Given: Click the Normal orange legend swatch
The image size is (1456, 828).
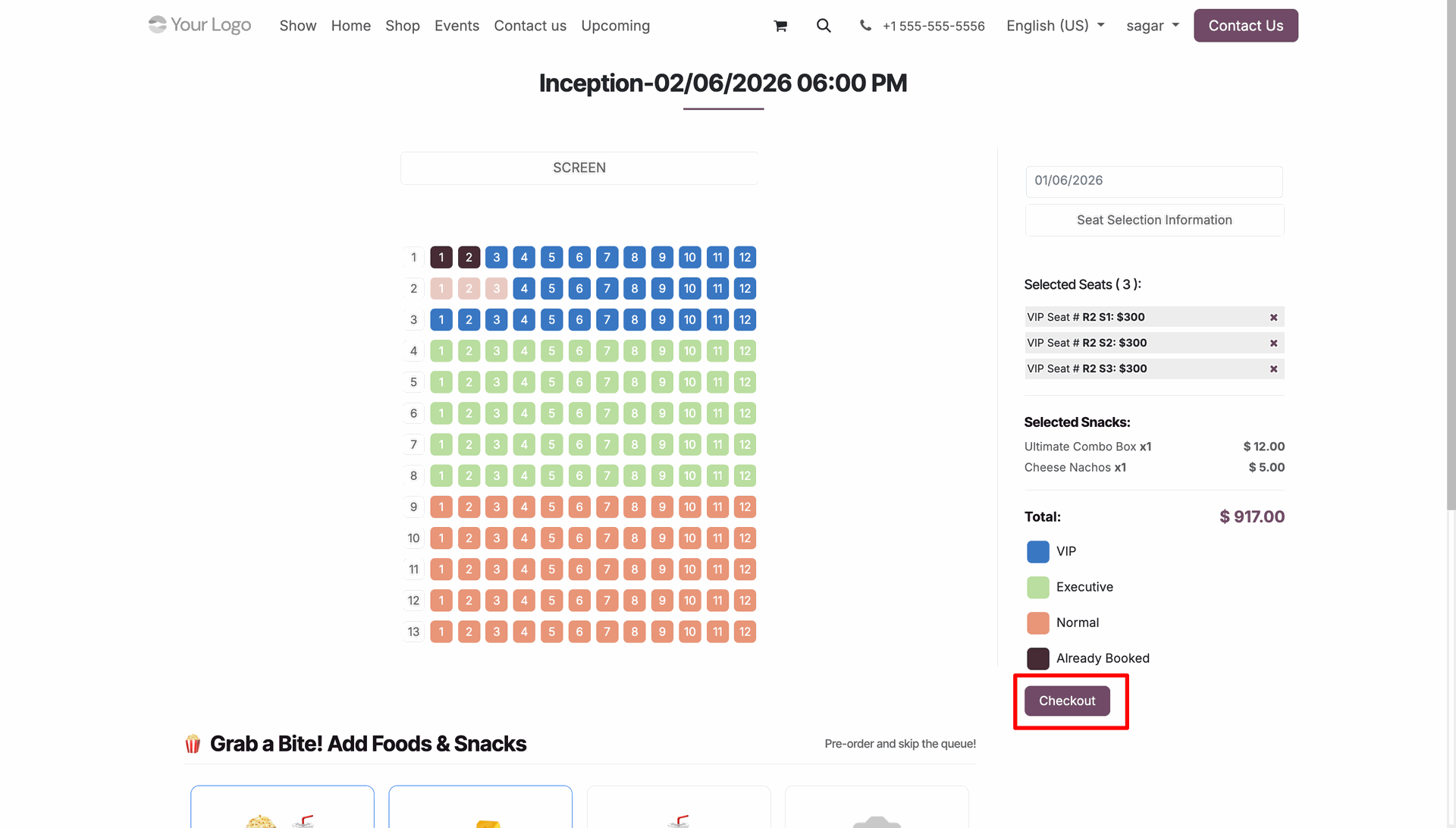Looking at the screenshot, I should click(1038, 623).
